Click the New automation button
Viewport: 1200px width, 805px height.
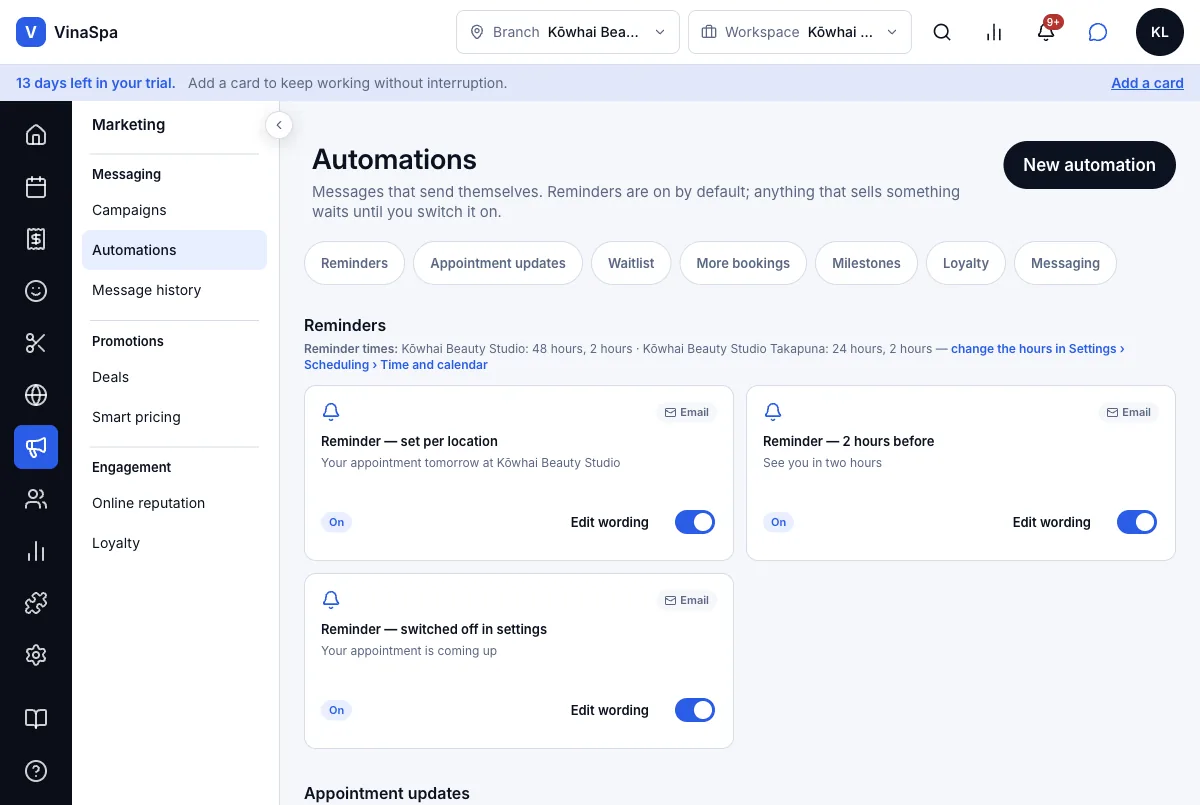[1089, 165]
